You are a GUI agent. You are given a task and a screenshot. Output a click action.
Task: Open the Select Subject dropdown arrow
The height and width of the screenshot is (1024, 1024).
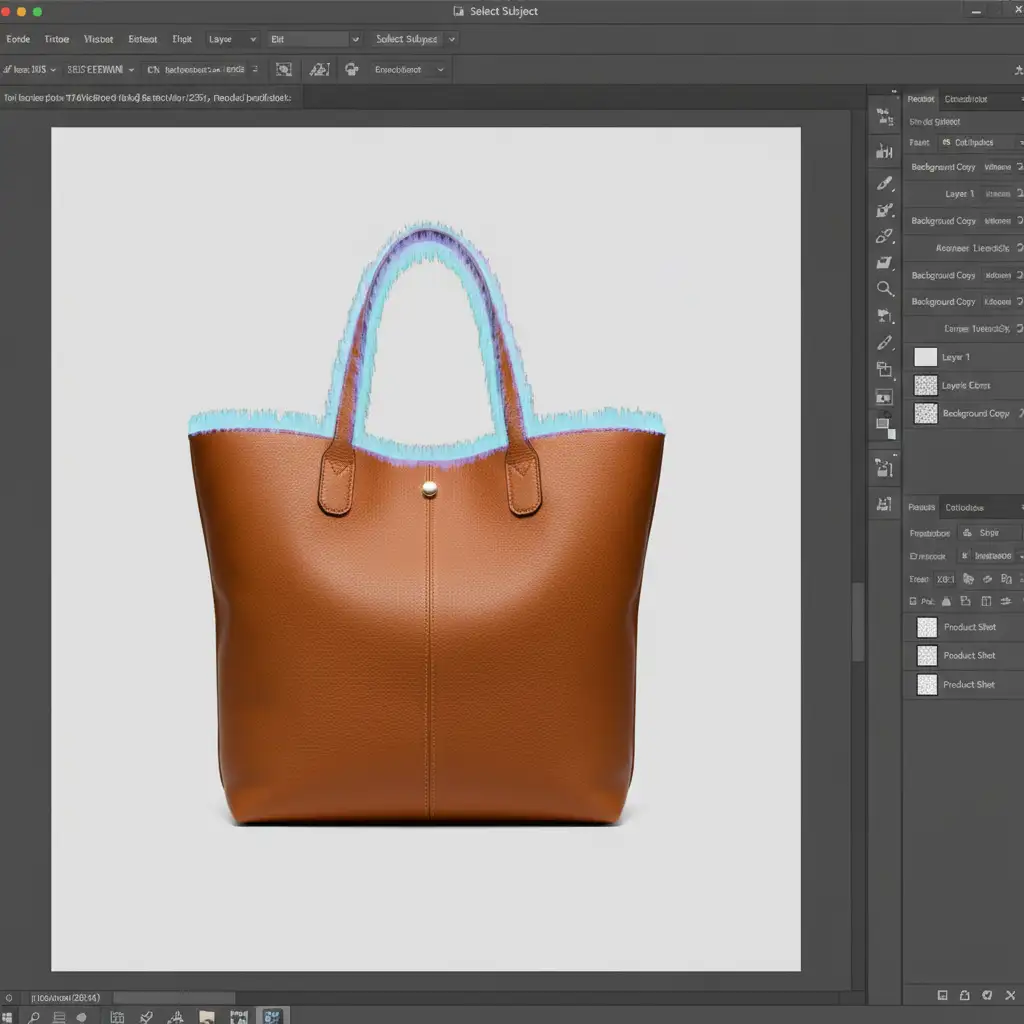coord(452,39)
